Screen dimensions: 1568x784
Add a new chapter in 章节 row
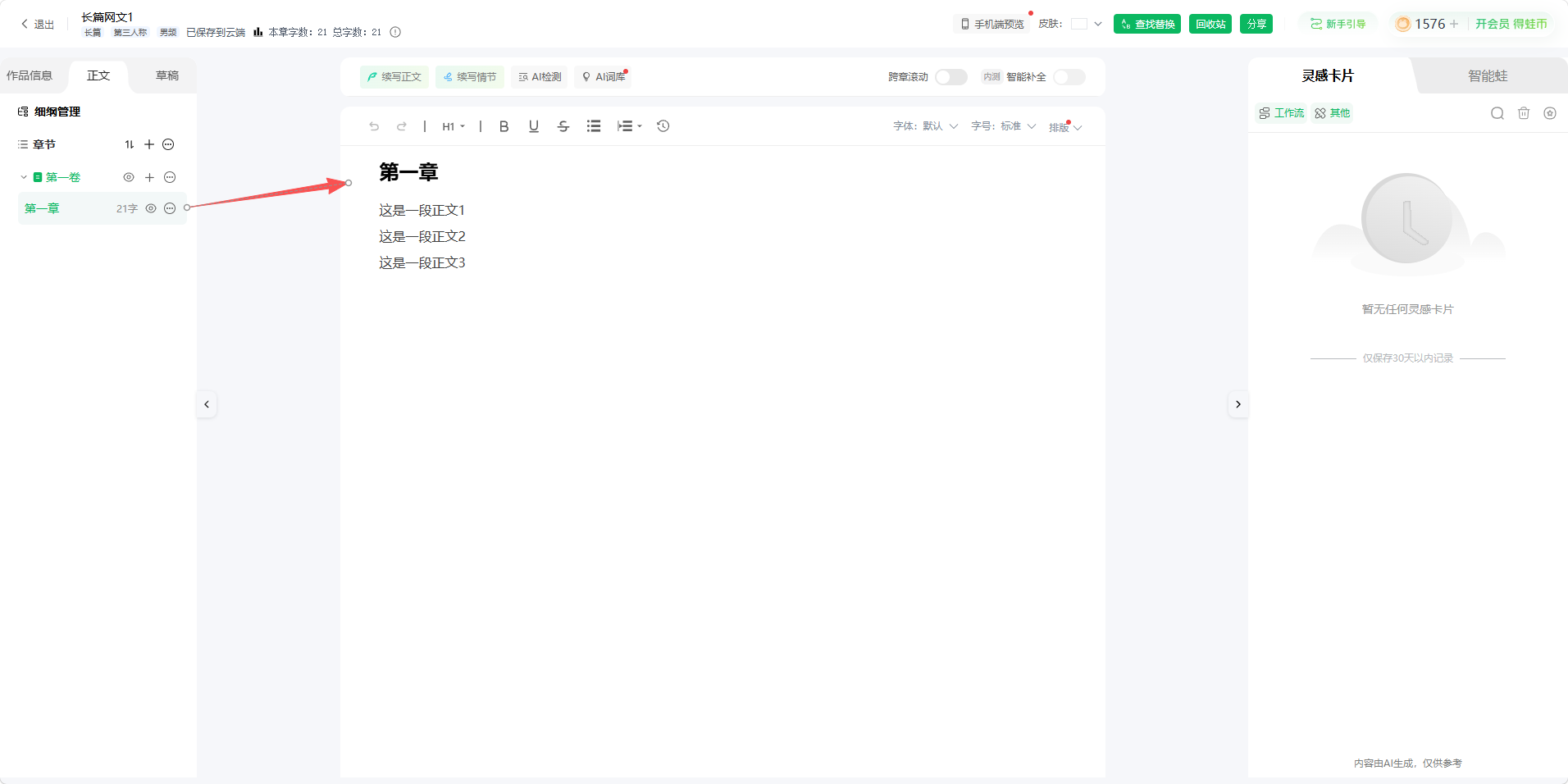(149, 144)
